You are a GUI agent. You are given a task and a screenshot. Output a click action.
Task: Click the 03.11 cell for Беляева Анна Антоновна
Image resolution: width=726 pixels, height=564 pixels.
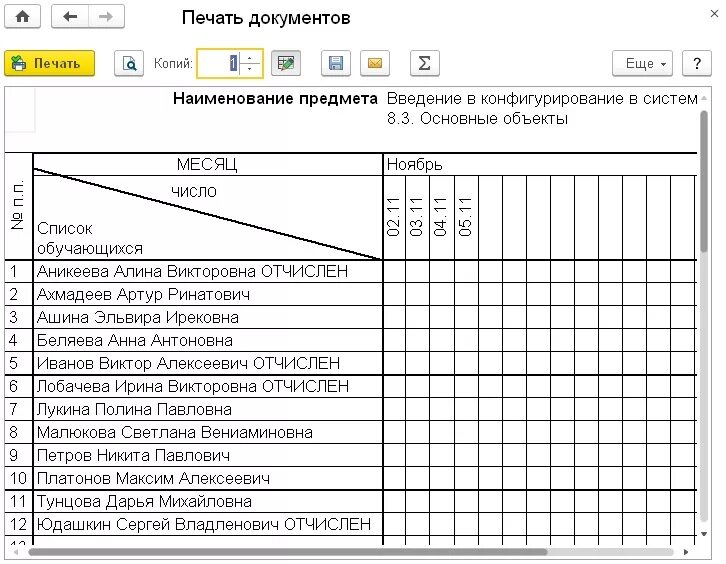pos(418,340)
